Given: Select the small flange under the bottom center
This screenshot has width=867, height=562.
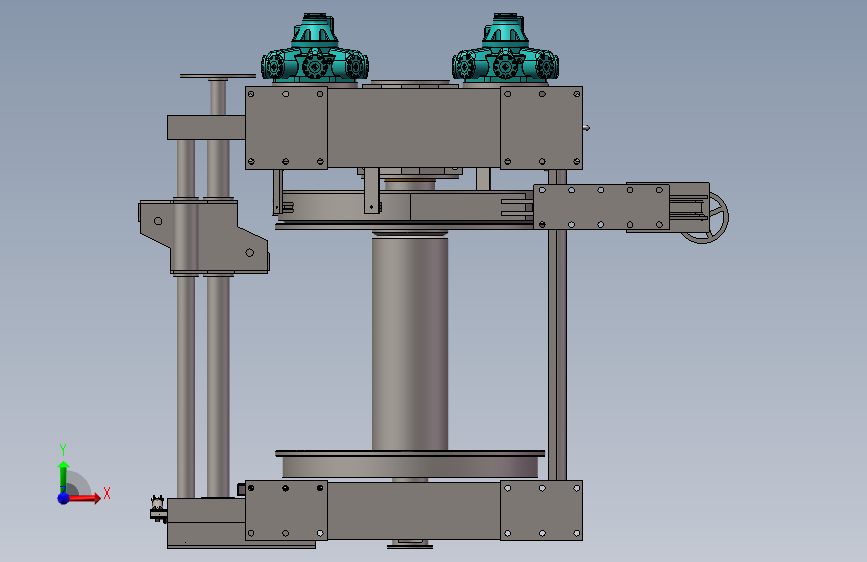Looking at the screenshot, I should [410, 545].
